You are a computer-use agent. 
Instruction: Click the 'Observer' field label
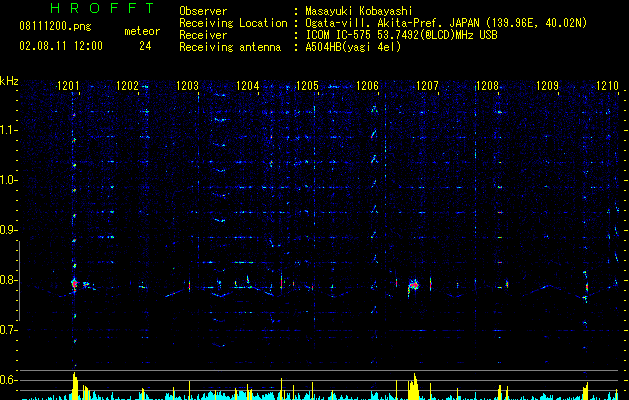[203, 11]
